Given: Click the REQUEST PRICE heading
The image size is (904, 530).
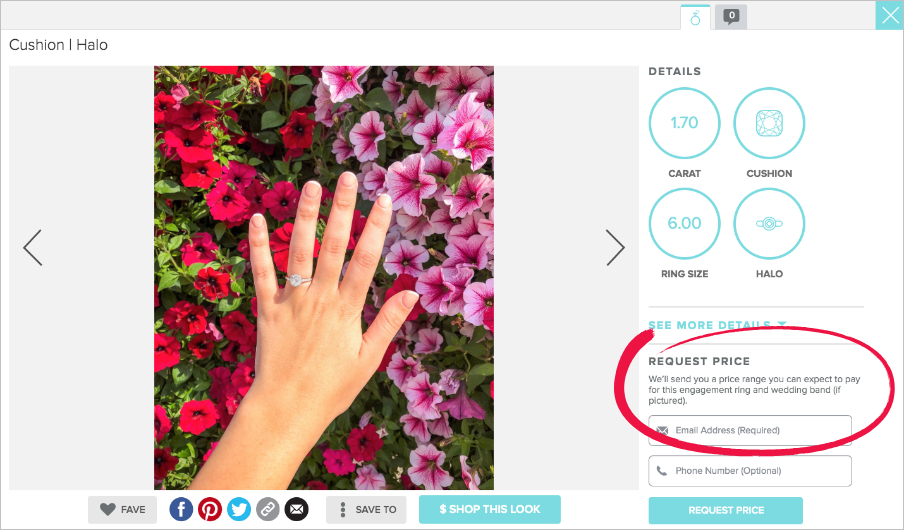Looking at the screenshot, I should point(699,362).
